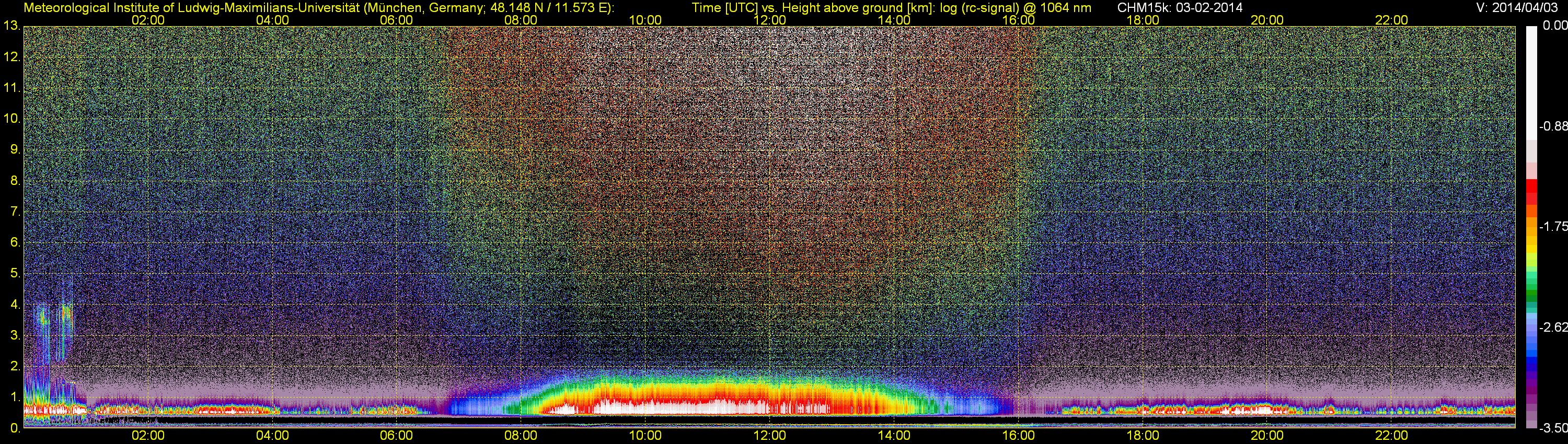Click the Meteorological Institute Ludwig-Maximilians-Universität title text
Image resolution: width=1568 pixels, height=444 pixels.
(x=319, y=8)
